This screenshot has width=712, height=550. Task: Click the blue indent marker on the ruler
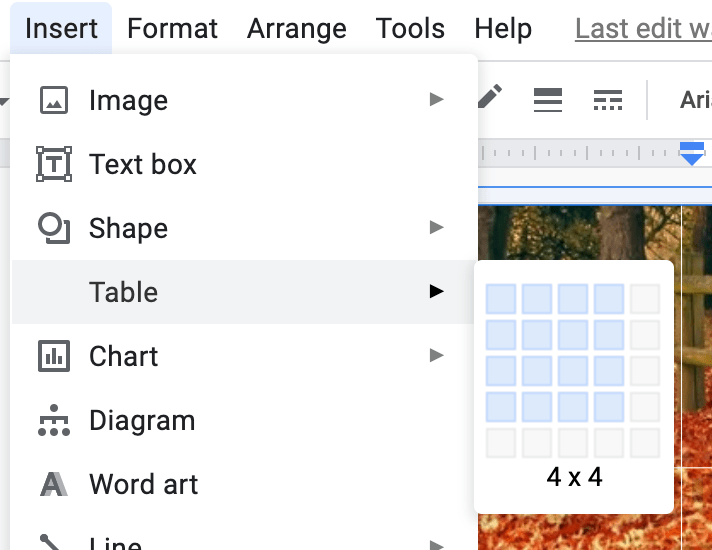[691, 153]
